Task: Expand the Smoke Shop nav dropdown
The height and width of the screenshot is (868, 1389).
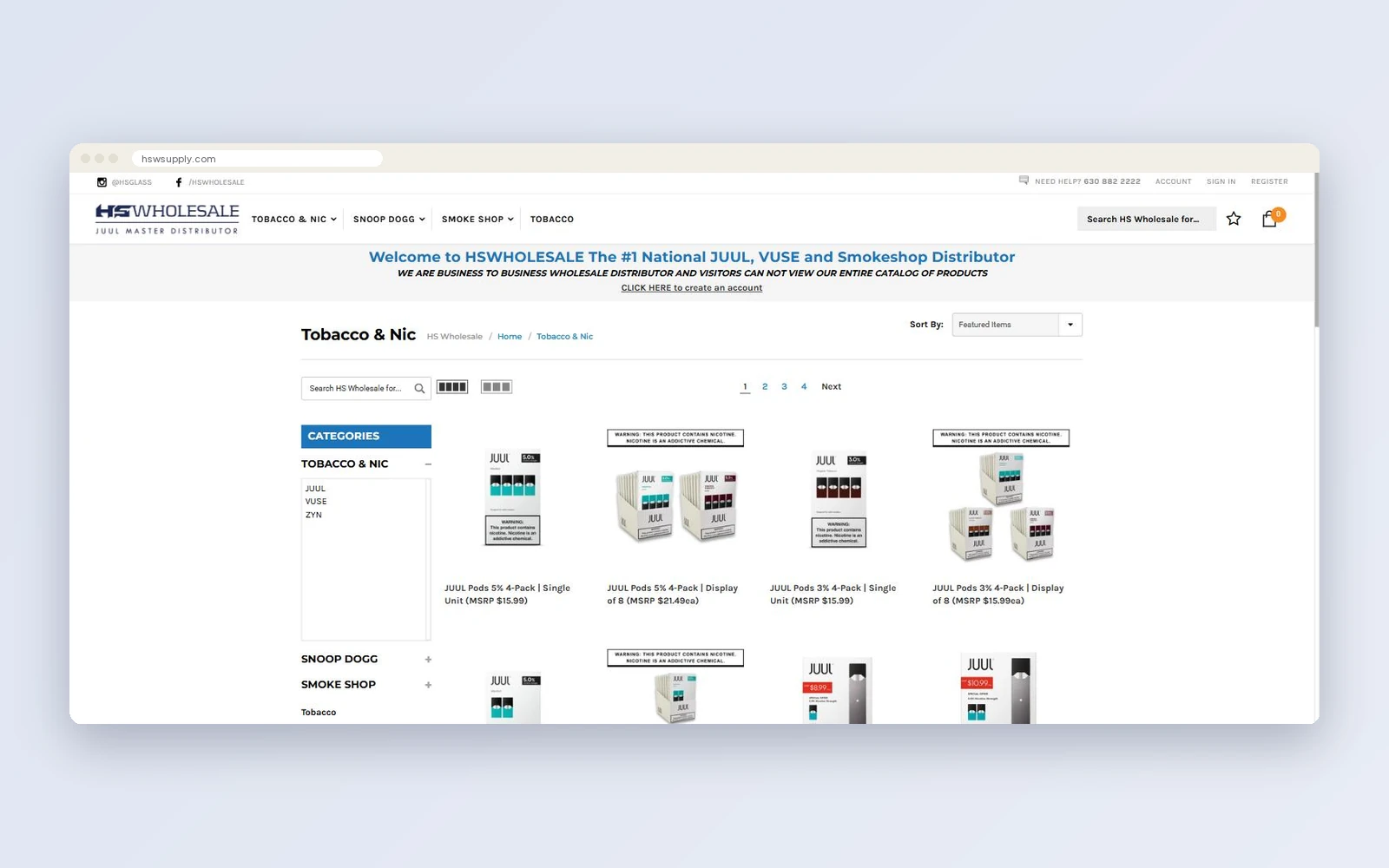Action: click(477, 220)
